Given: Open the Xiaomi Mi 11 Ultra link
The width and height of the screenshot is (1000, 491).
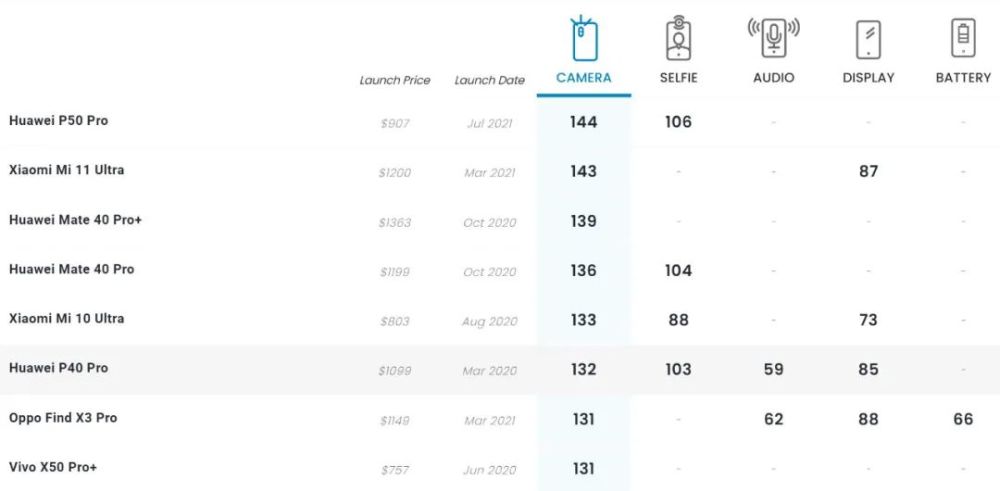Looking at the screenshot, I should (x=66, y=170).
